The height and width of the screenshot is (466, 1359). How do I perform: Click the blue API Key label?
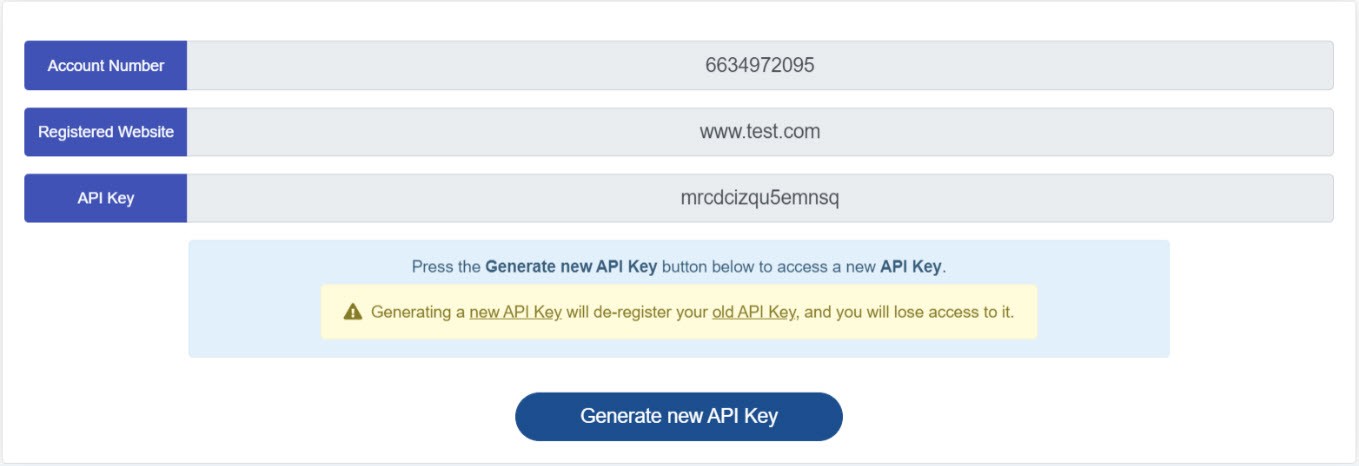coord(106,198)
